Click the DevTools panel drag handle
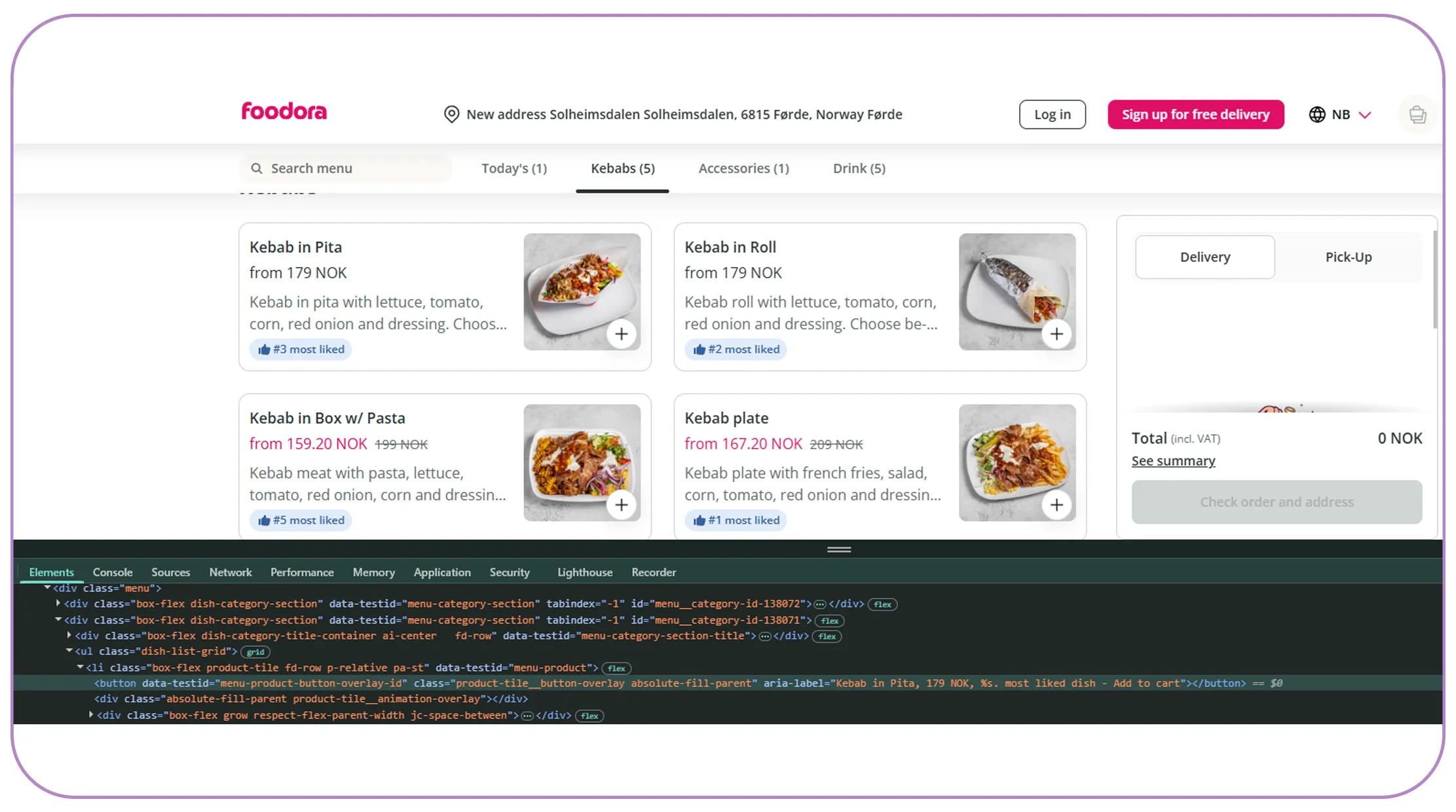1456x812 pixels. point(839,549)
